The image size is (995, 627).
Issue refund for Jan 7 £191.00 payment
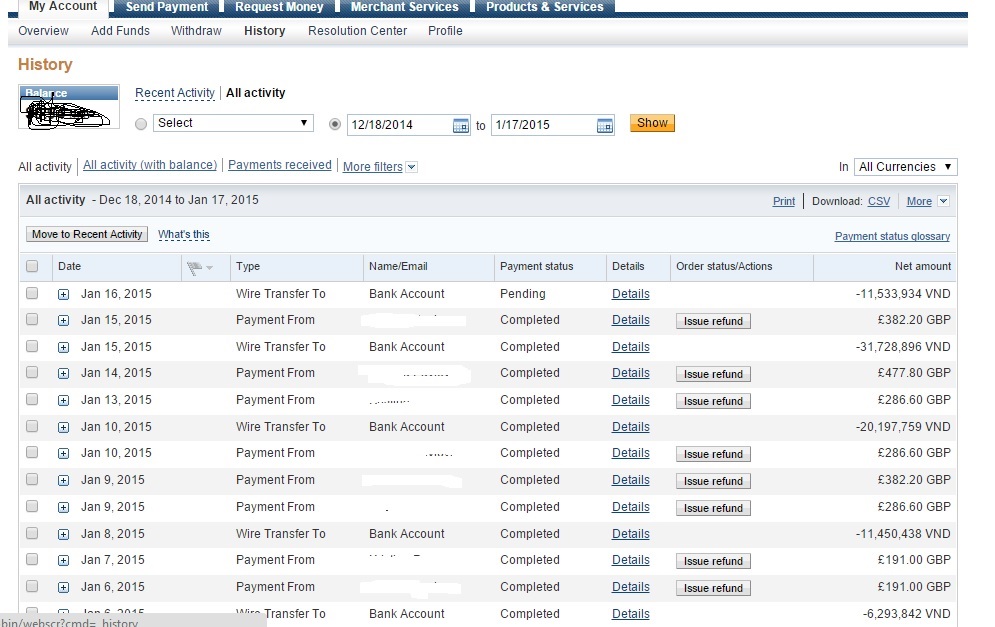pyautogui.click(x=713, y=561)
